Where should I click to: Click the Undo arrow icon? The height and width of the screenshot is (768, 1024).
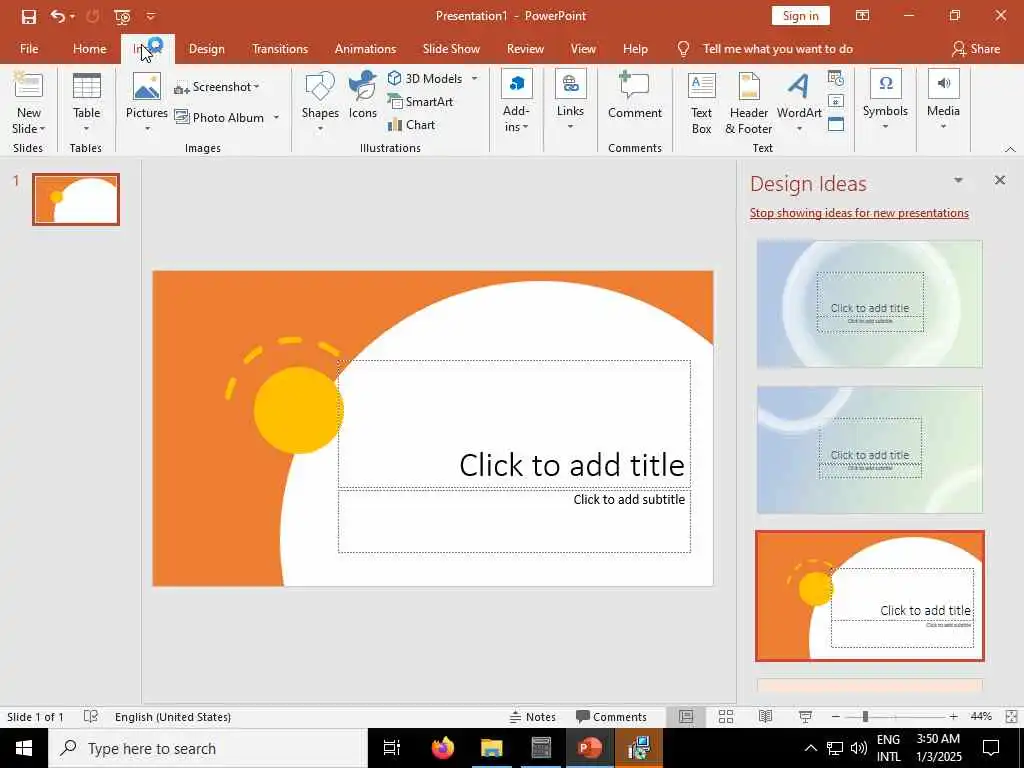58,16
